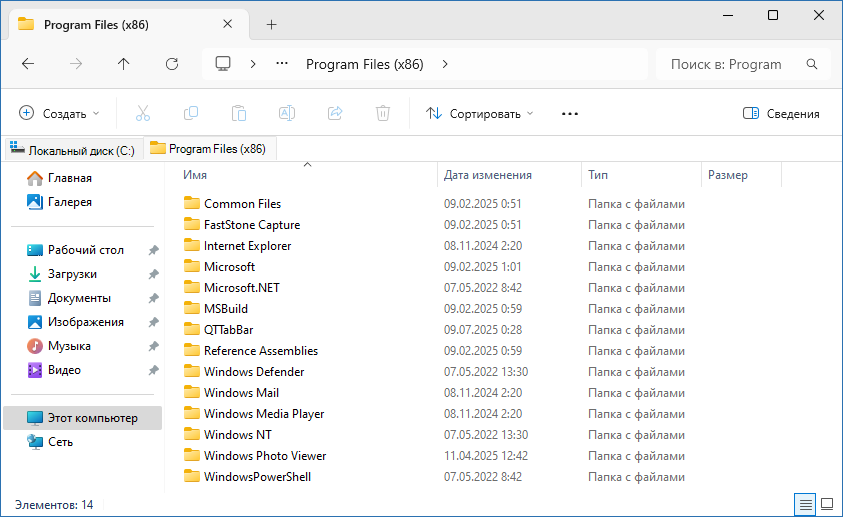
Task: Click the date 11.04.2025 12:42
Action: (x=486, y=455)
